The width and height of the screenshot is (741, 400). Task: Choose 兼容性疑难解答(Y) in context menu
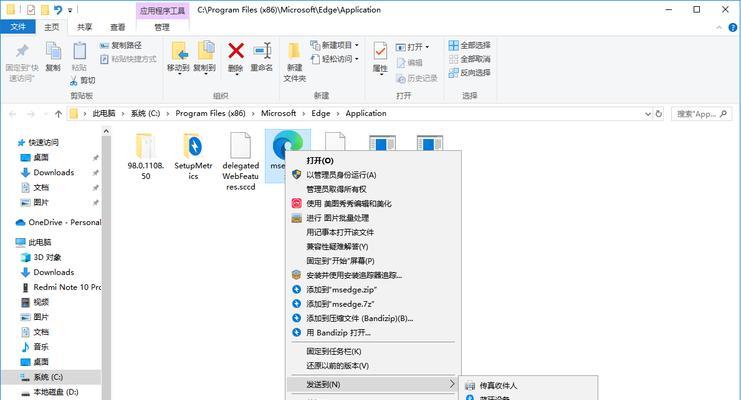click(x=371, y=247)
